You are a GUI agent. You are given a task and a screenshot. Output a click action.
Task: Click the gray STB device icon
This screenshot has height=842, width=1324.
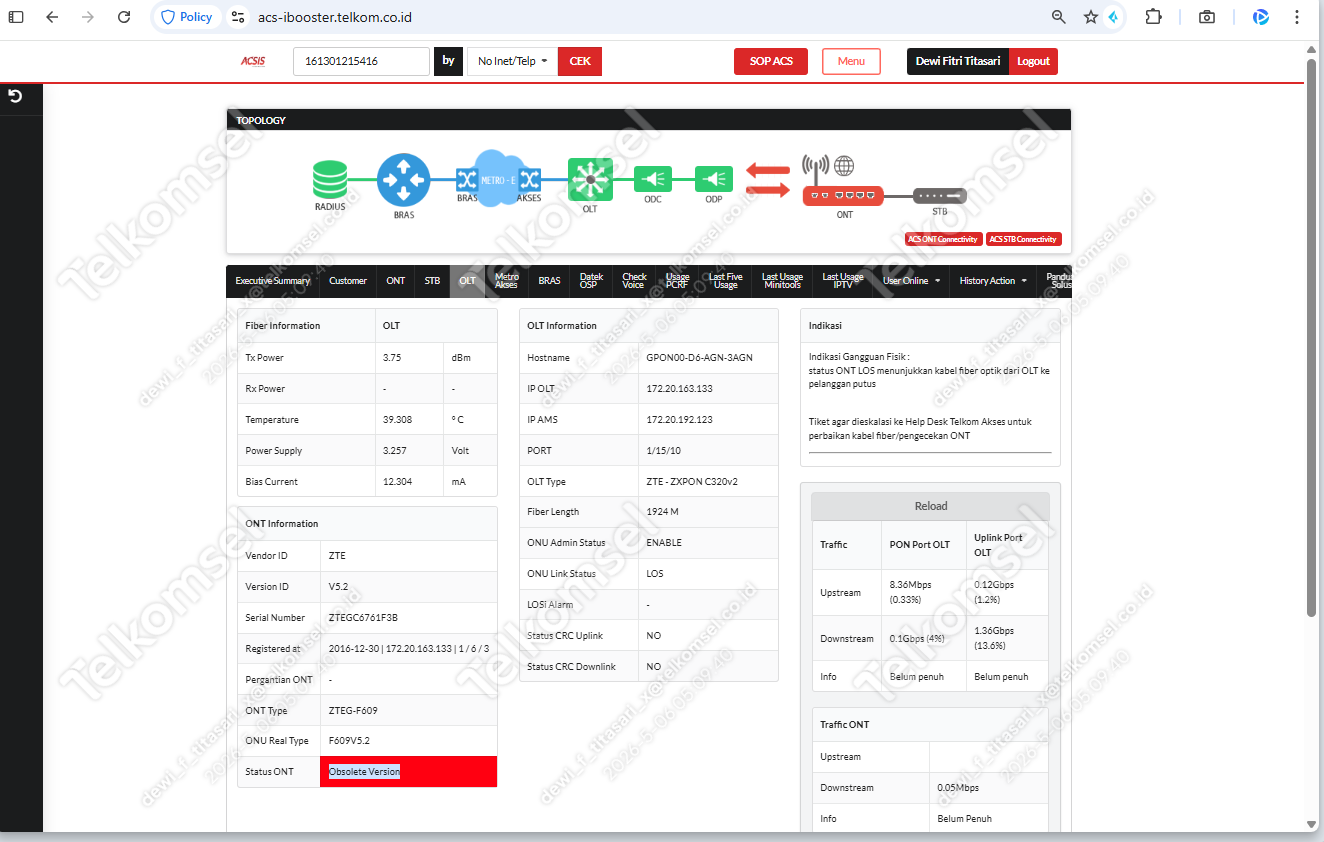point(940,196)
